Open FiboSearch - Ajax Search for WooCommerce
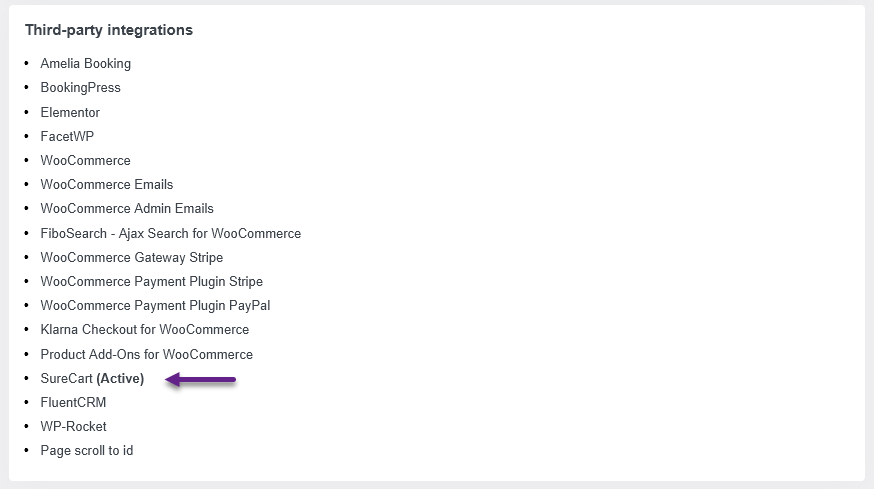Image resolution: width=874 pixels, height=489 pixels. 170,233
